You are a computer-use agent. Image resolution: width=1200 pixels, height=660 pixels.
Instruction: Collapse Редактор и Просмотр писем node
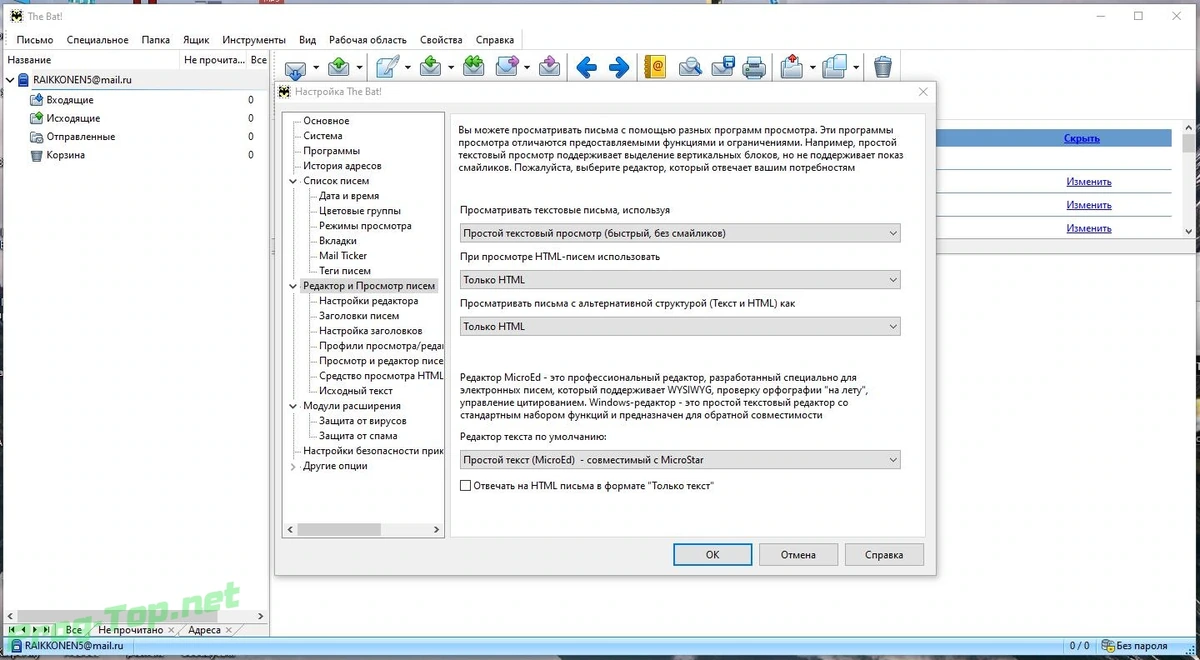pos(293,286)
